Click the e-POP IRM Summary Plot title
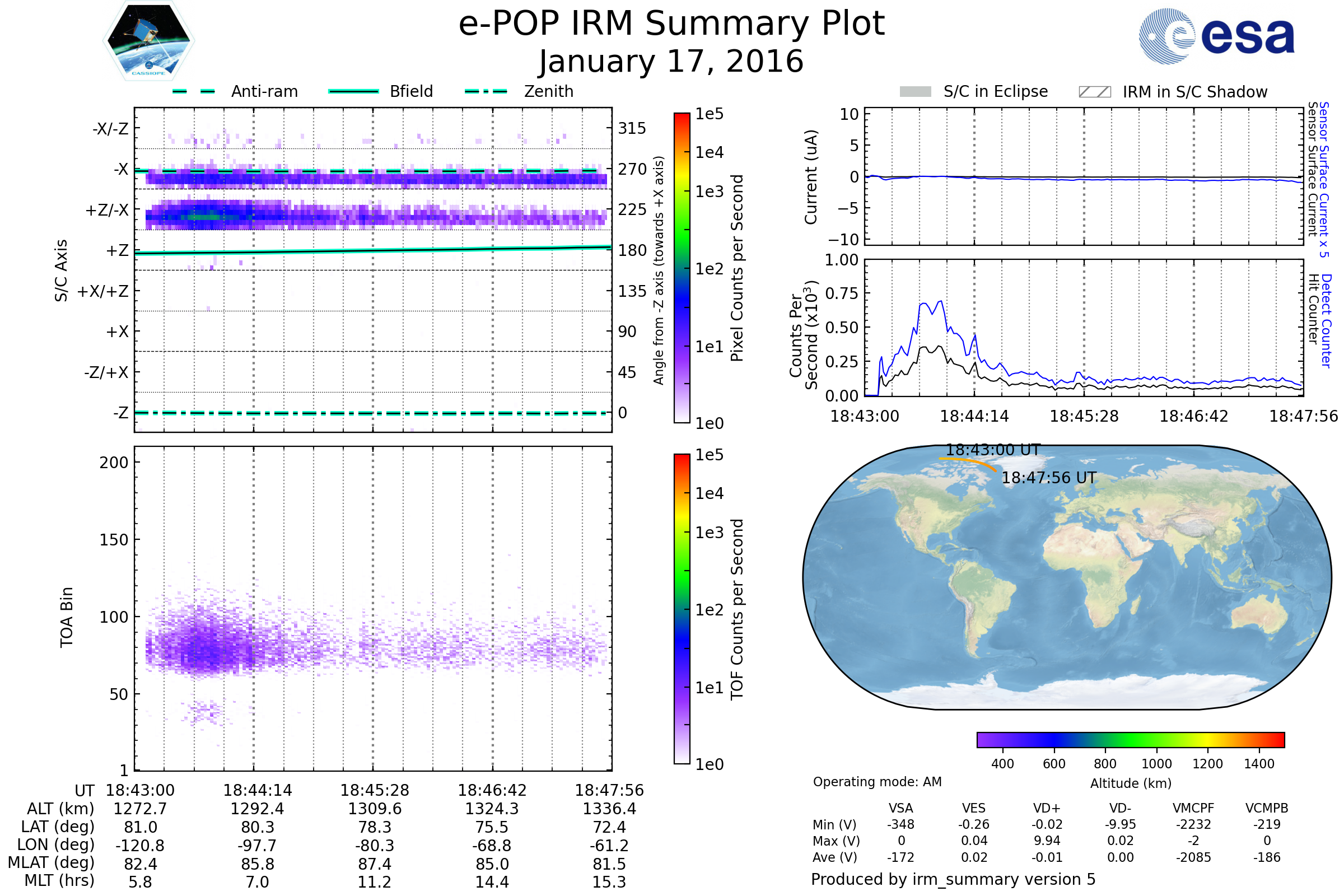The image size is (1344, 896). click(671, 24)
